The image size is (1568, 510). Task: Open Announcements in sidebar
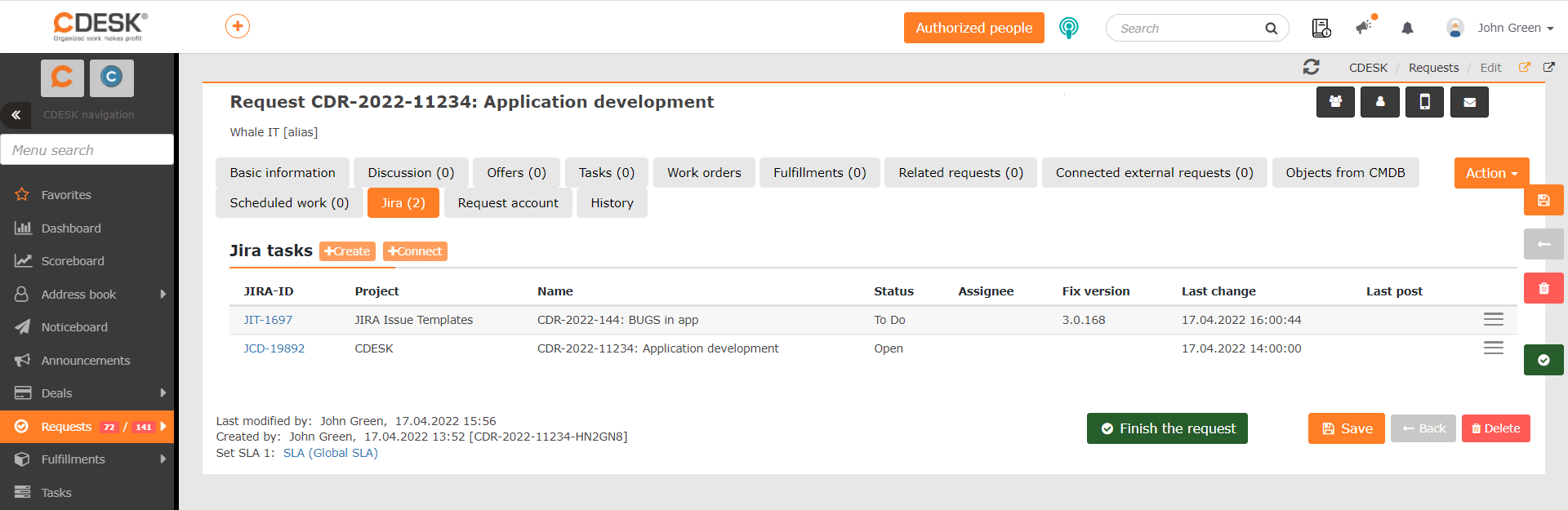click(x=87, y=361)
